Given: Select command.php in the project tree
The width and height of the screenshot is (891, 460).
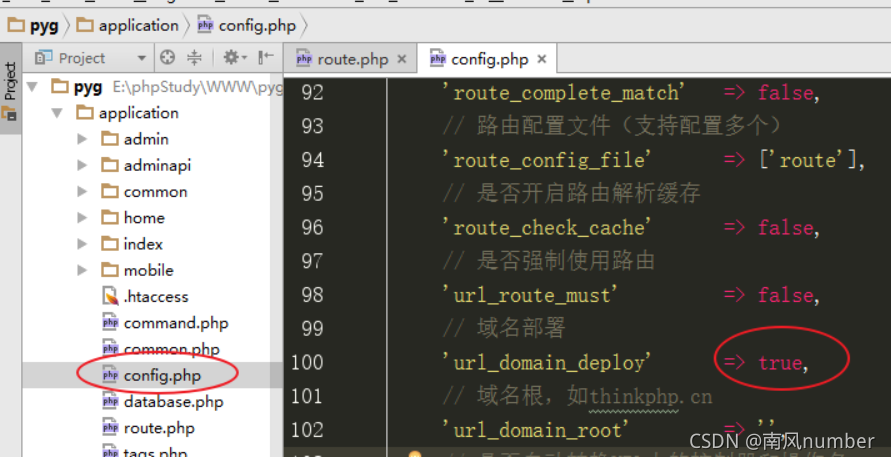Looking at the screenshot, I should [176, 323].
